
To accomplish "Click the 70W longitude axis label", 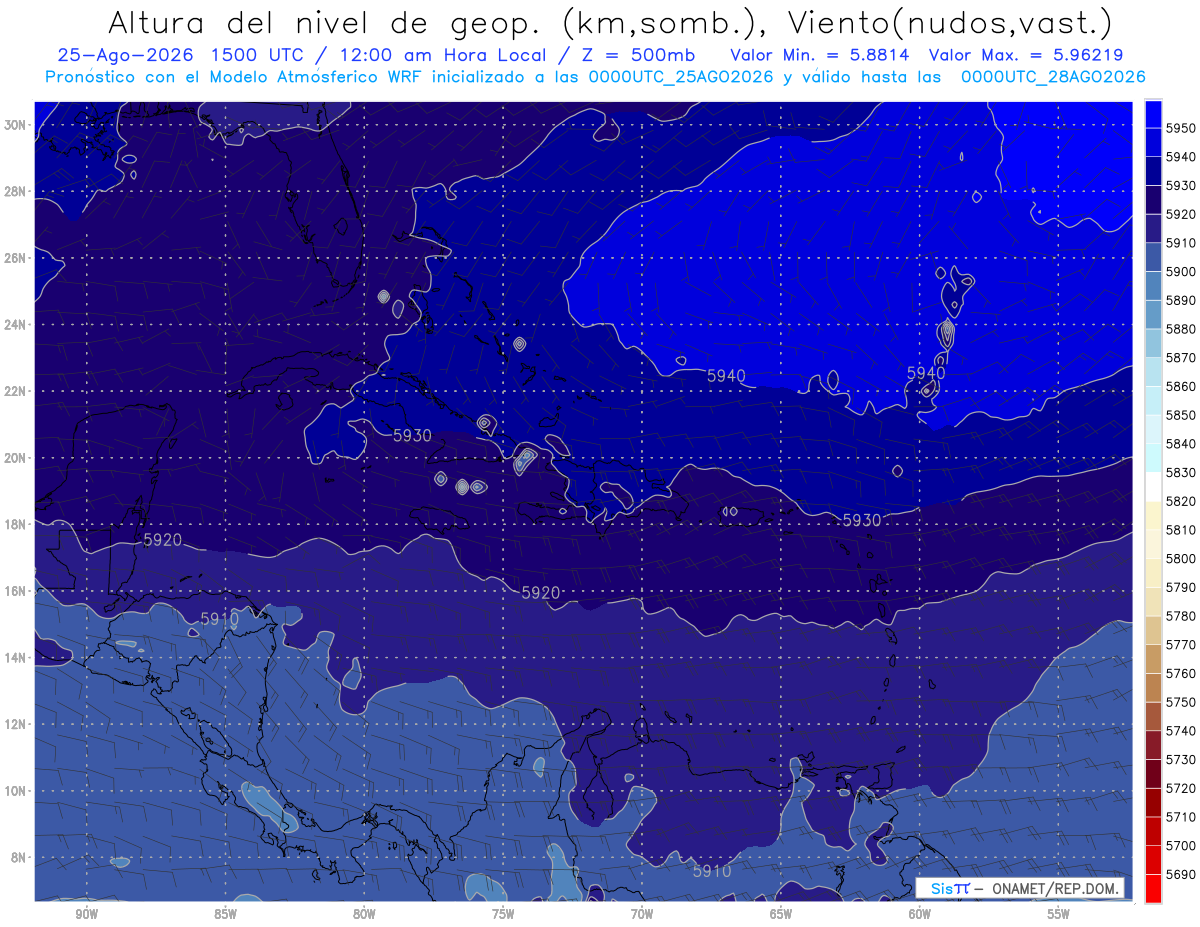I will pos(642,914).
